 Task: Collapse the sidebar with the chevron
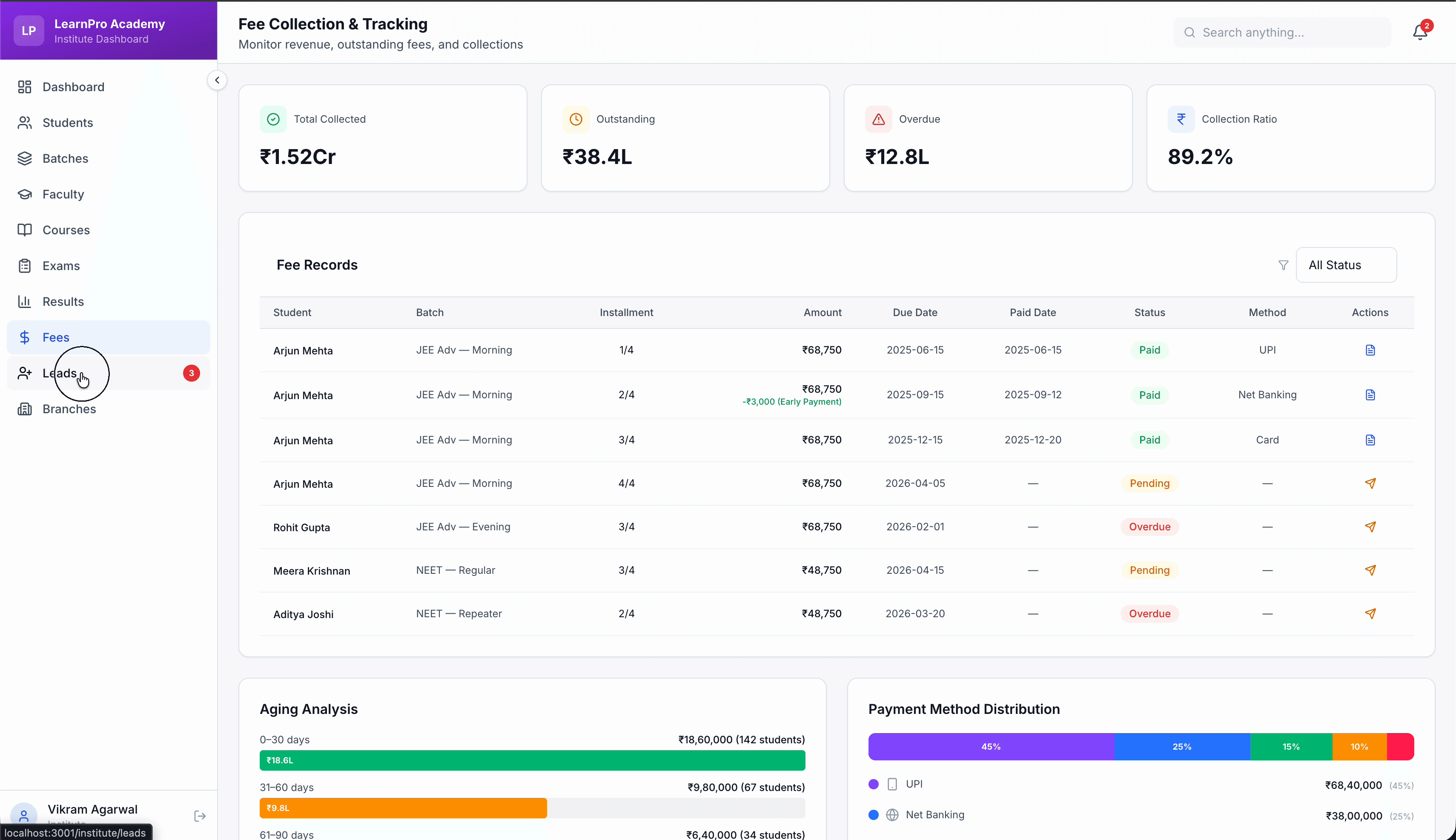point(218,80)
